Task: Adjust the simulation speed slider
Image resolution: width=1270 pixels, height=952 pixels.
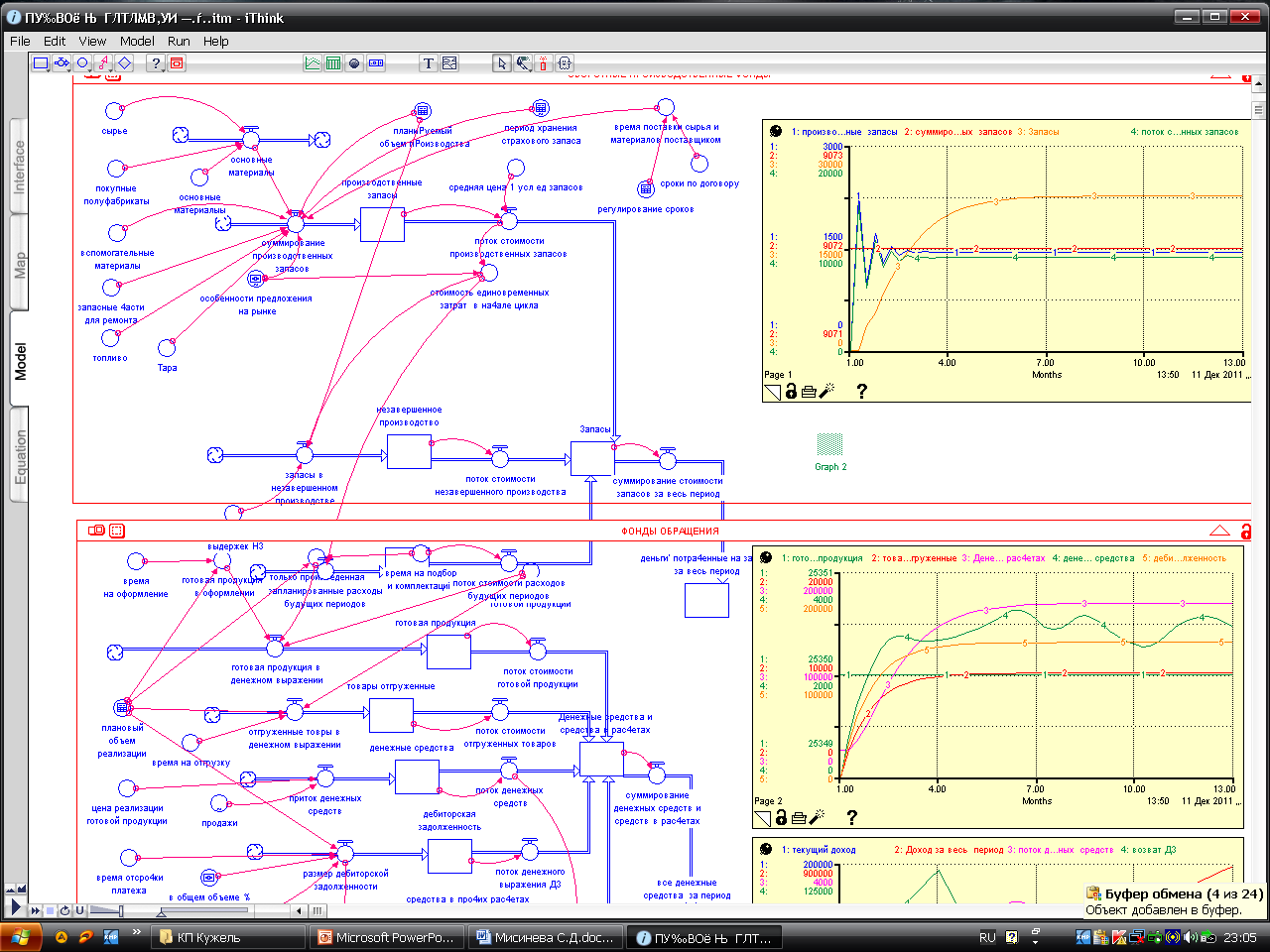Action: (107, 910)
